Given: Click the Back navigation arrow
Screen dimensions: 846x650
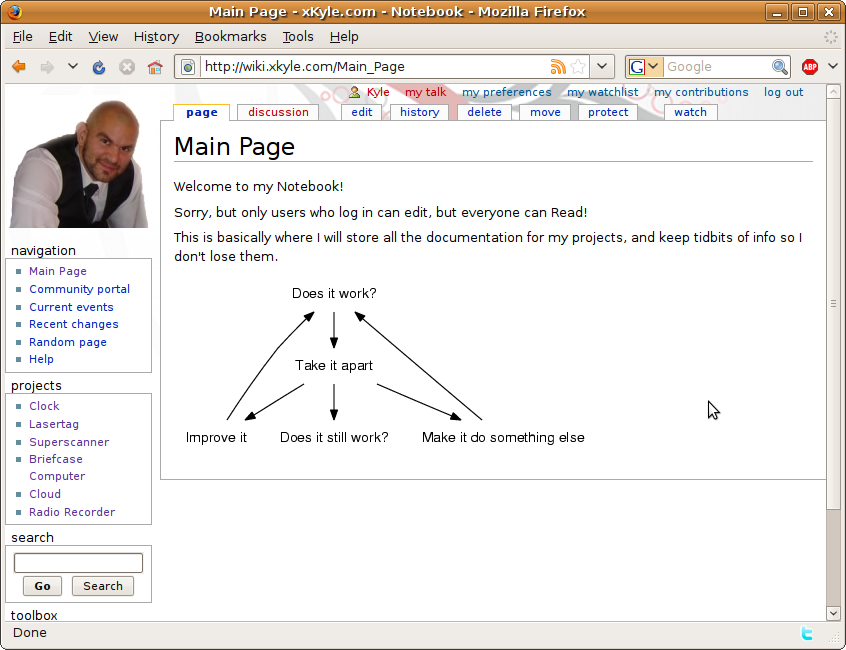Looking at the screenshot, I should coord(19,67).
